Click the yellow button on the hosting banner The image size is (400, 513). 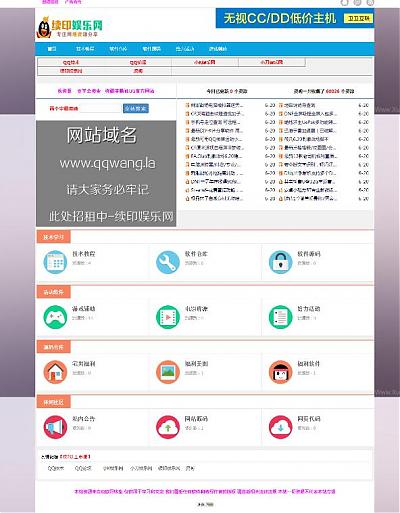[358, 18]
